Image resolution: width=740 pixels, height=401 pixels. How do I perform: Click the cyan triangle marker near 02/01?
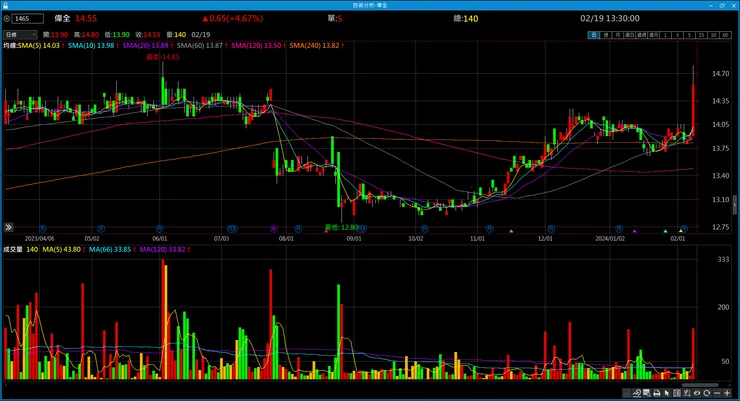tap(665, 231)
